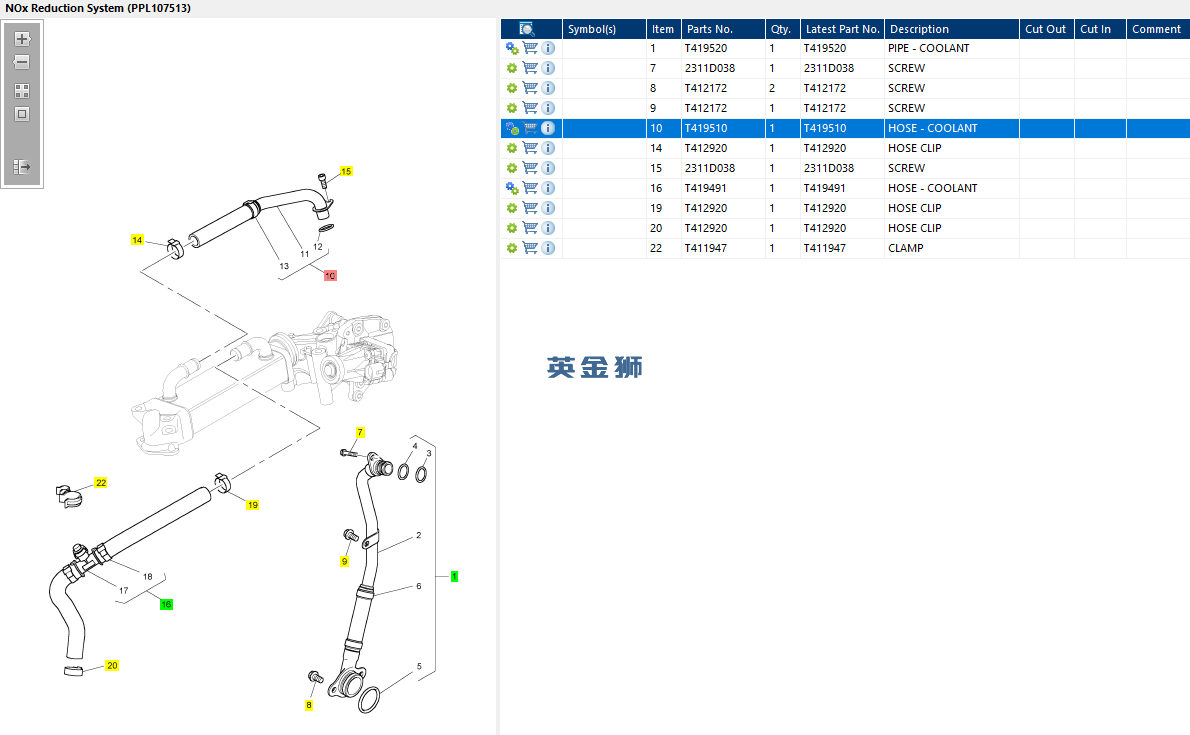Show info for item 9 SCREW
Screen dimensions: 1190x735
[548, 108]
